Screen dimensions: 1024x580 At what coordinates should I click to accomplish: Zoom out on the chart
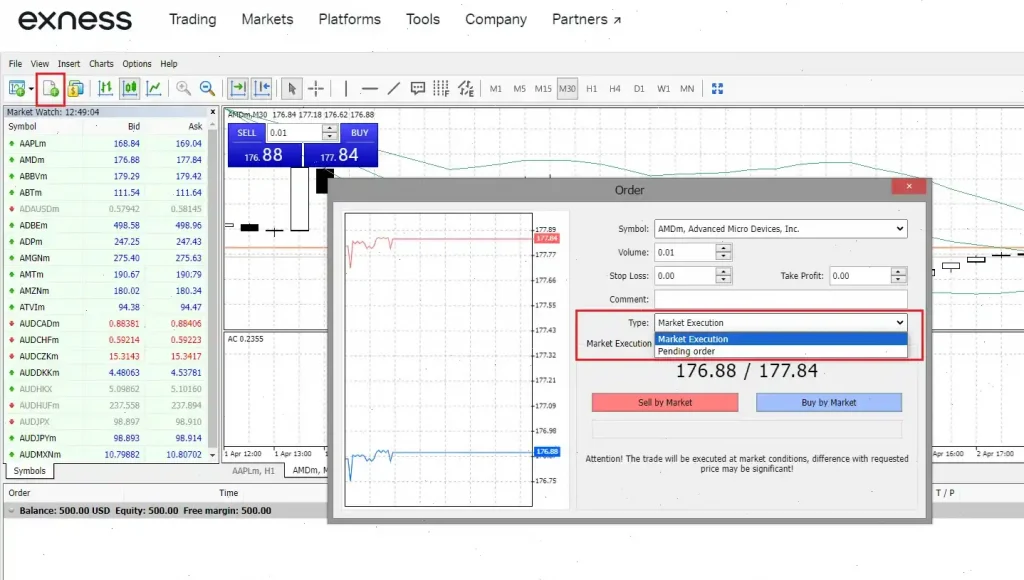(207, 88)
